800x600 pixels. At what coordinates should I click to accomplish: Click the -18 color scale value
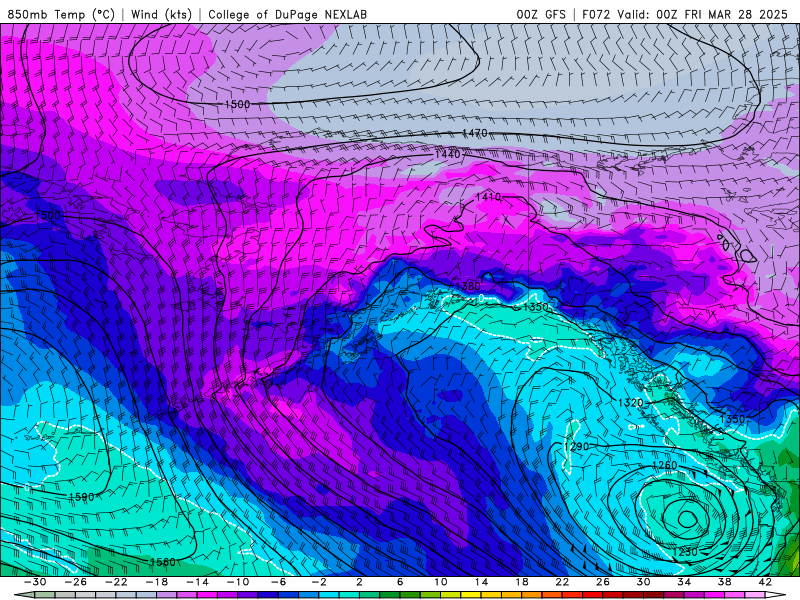pos(157,582)
